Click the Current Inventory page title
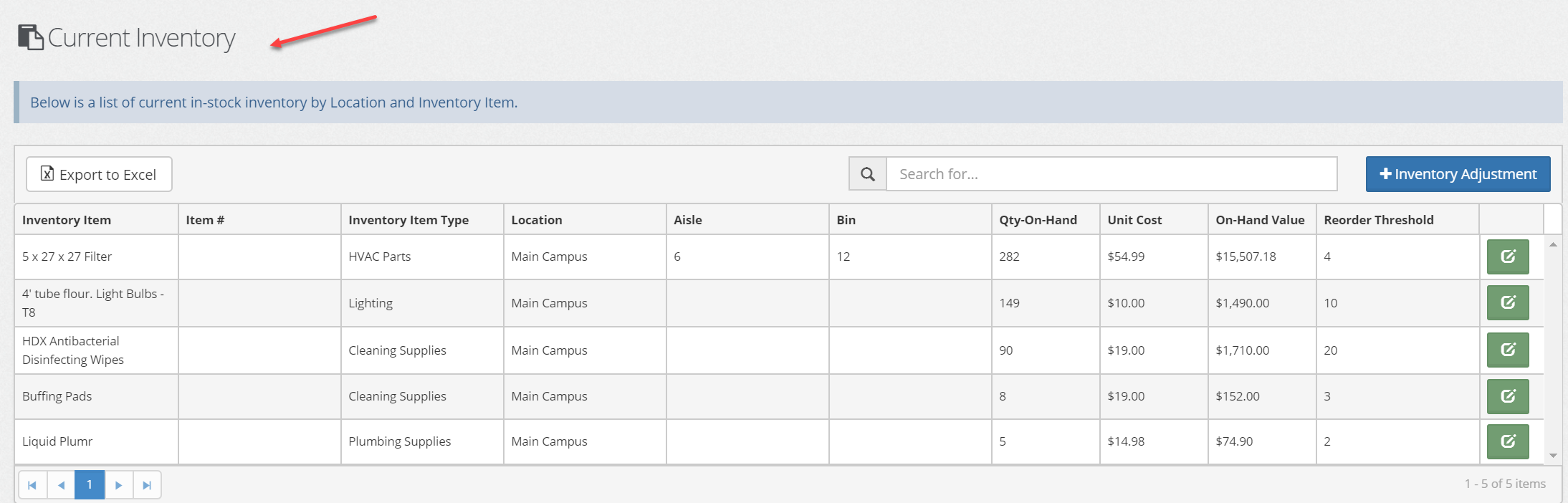The height and width of the screenshot is (503, 1568). pos(141,38)
